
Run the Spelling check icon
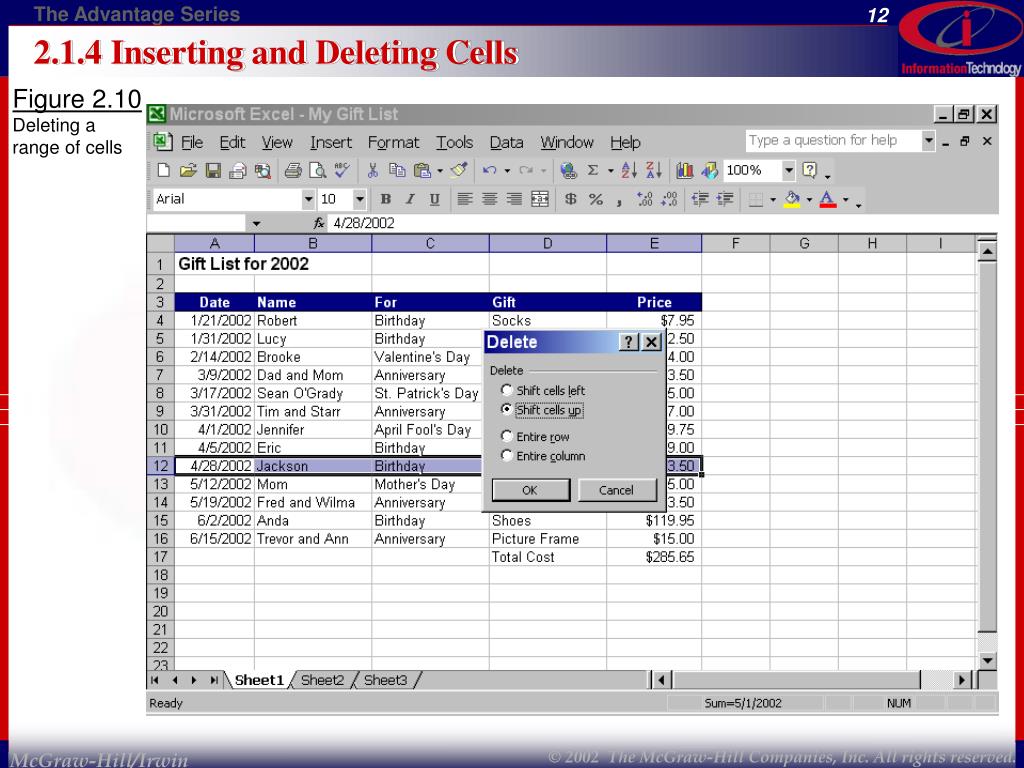pos(342,170)
